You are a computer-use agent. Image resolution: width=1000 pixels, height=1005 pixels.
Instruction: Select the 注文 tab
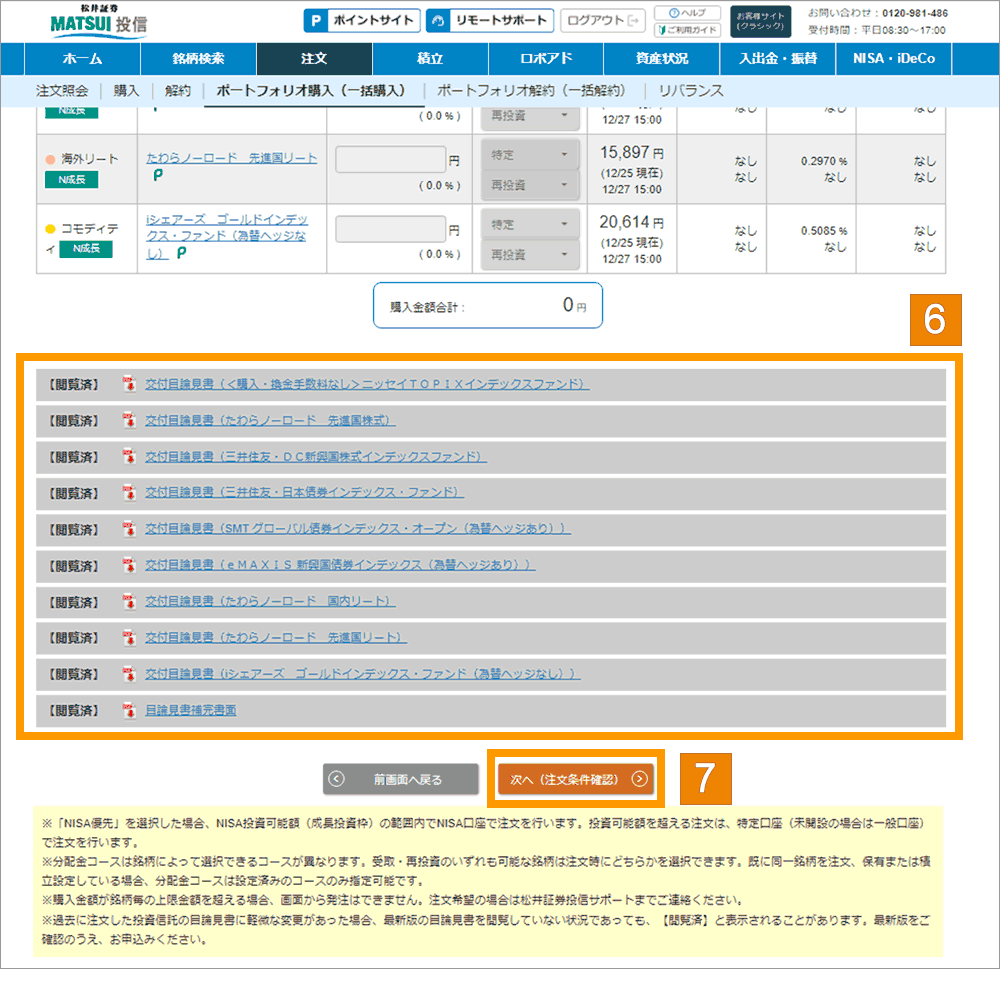click(314, 59)
